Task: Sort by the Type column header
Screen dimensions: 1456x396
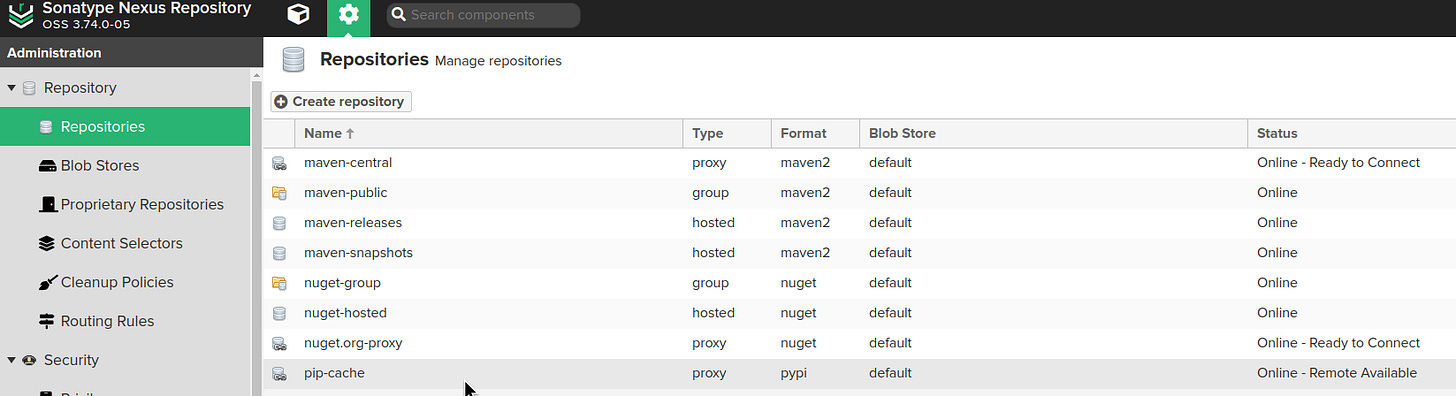Action: pyautogui.click(x=727, y=133)
